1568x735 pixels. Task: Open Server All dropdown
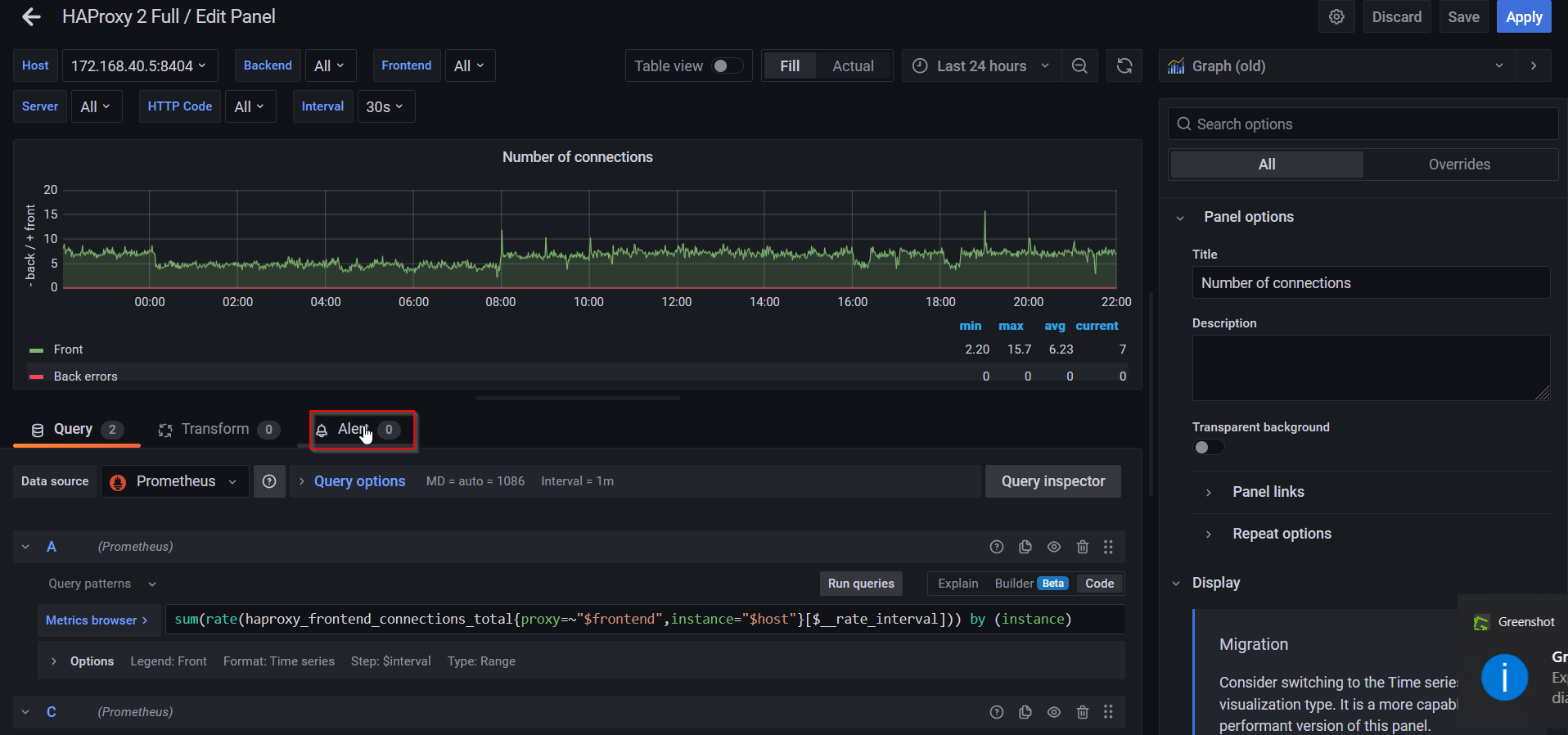[96, 106]
